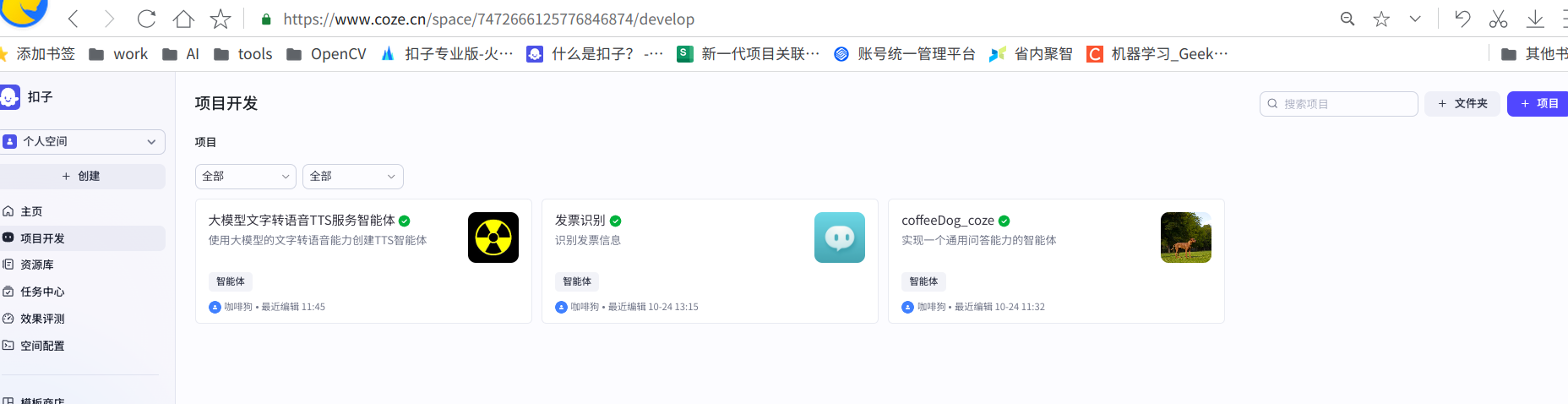Open the 其他书 bookmarks folder
Viewport: 1568px width, 404px height.
pyautogui.click(x=1534, y=54)
